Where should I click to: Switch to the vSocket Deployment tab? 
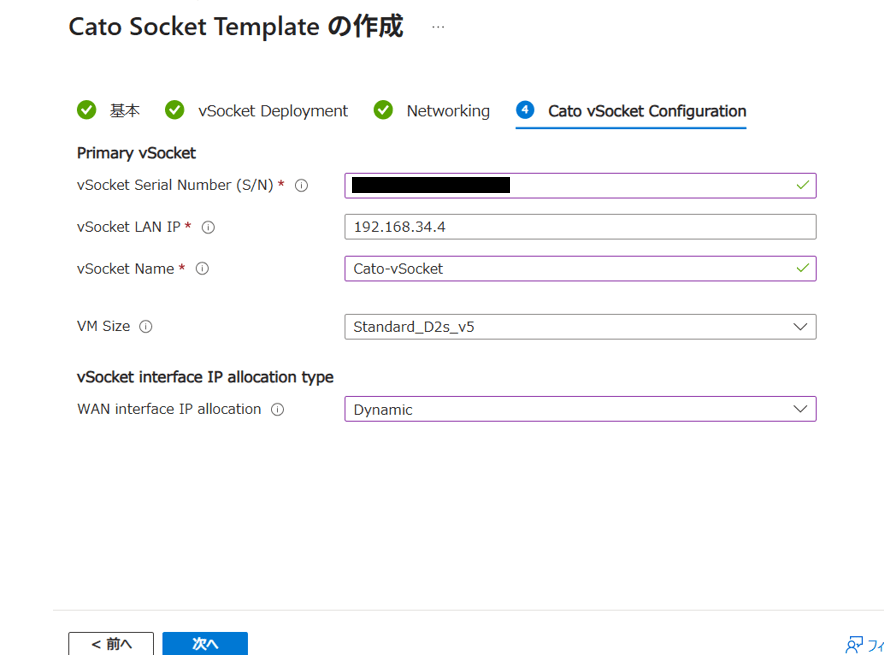coord(272,111)
